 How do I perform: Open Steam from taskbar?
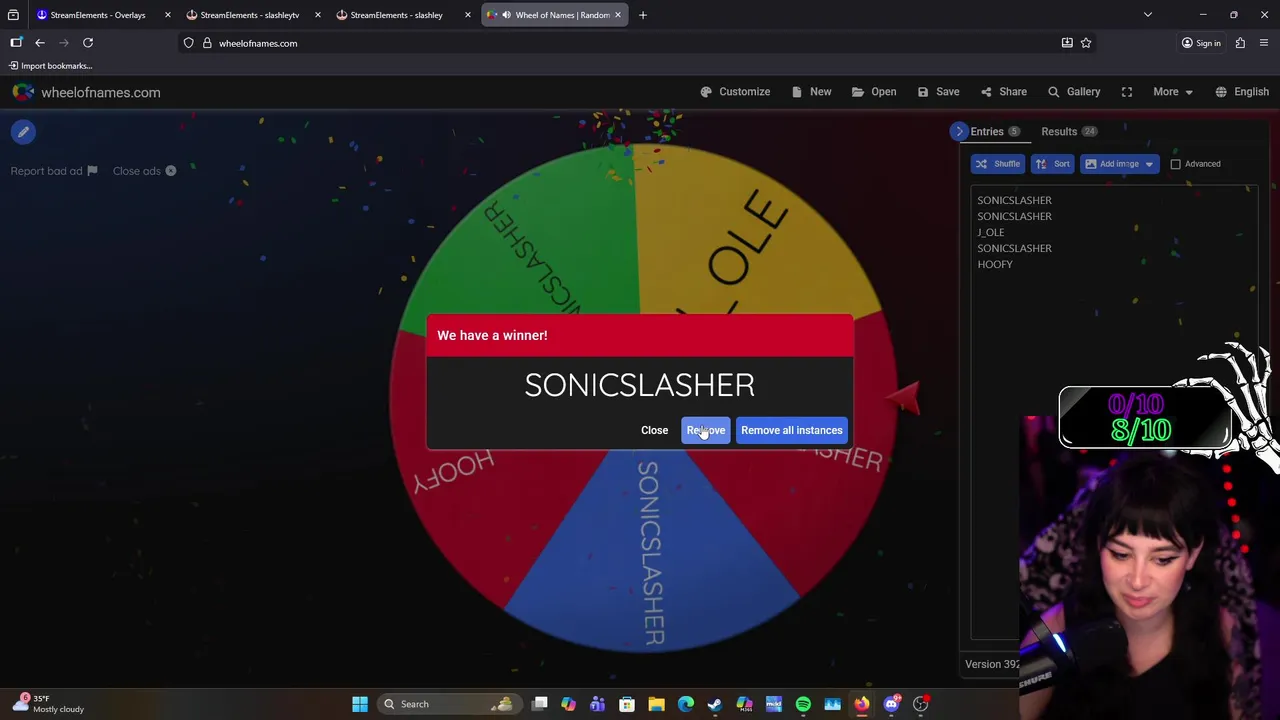[715, 704]
